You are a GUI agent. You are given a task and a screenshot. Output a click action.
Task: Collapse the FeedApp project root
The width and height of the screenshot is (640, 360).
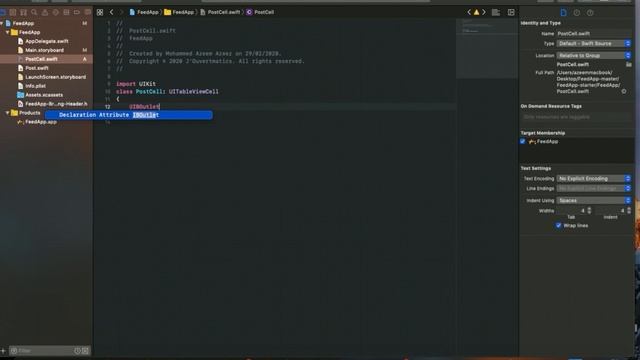click(2, 23)
